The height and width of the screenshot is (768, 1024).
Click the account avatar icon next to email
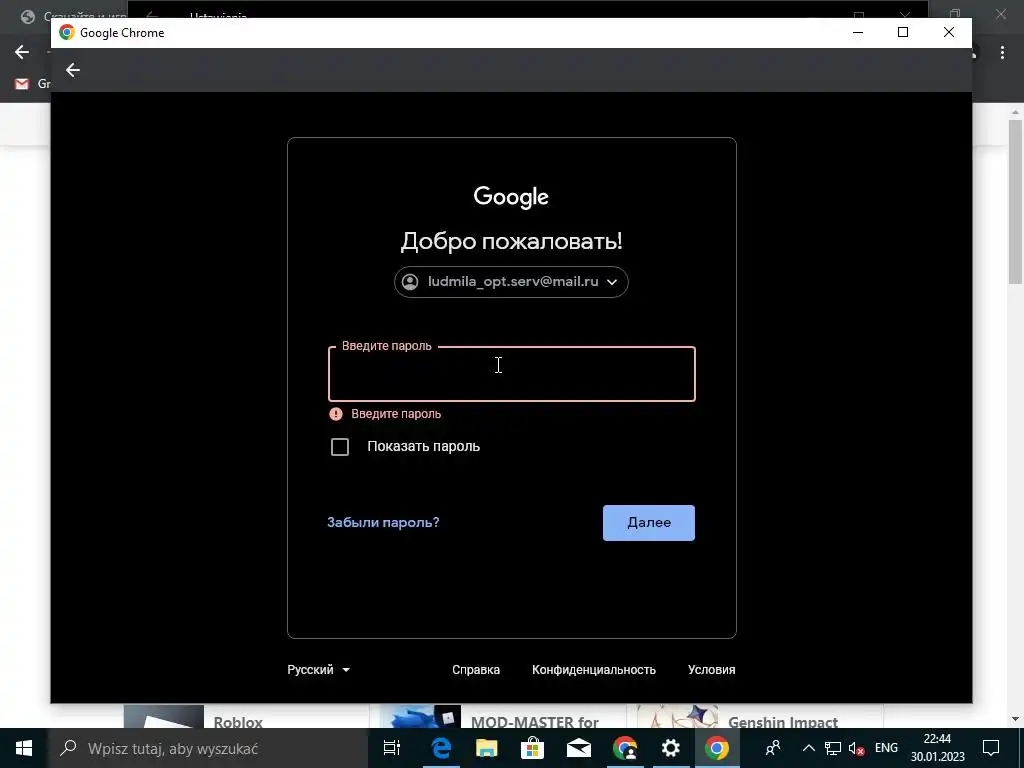click(410, 281)
